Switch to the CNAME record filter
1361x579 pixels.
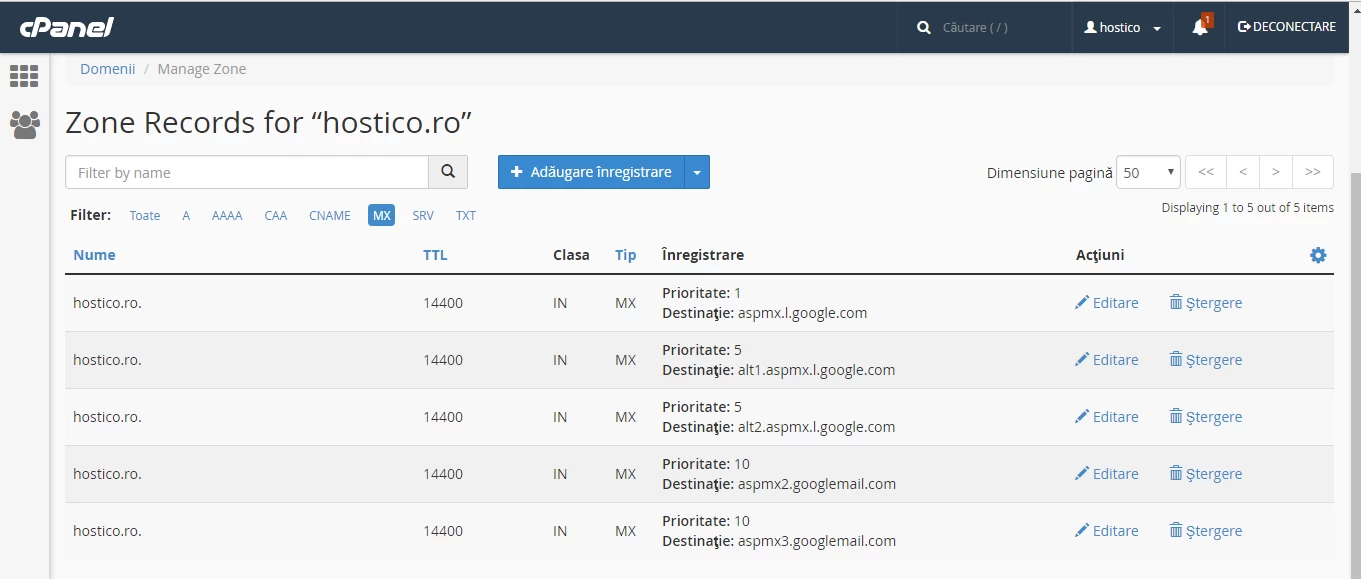tap(329, 215)
